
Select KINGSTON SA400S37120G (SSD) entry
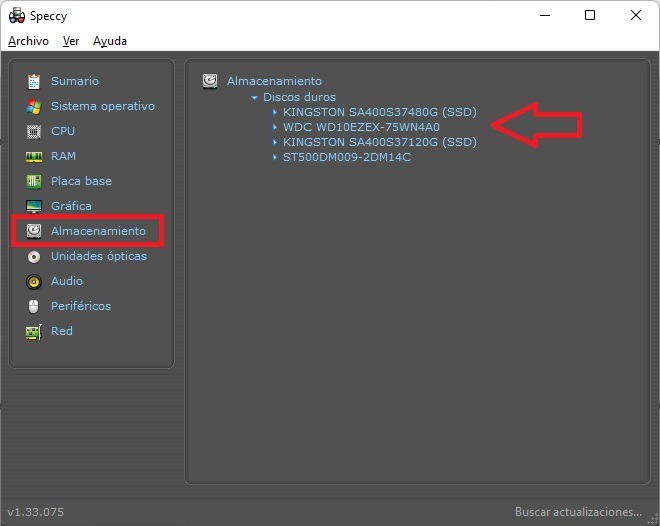point(380,142)
